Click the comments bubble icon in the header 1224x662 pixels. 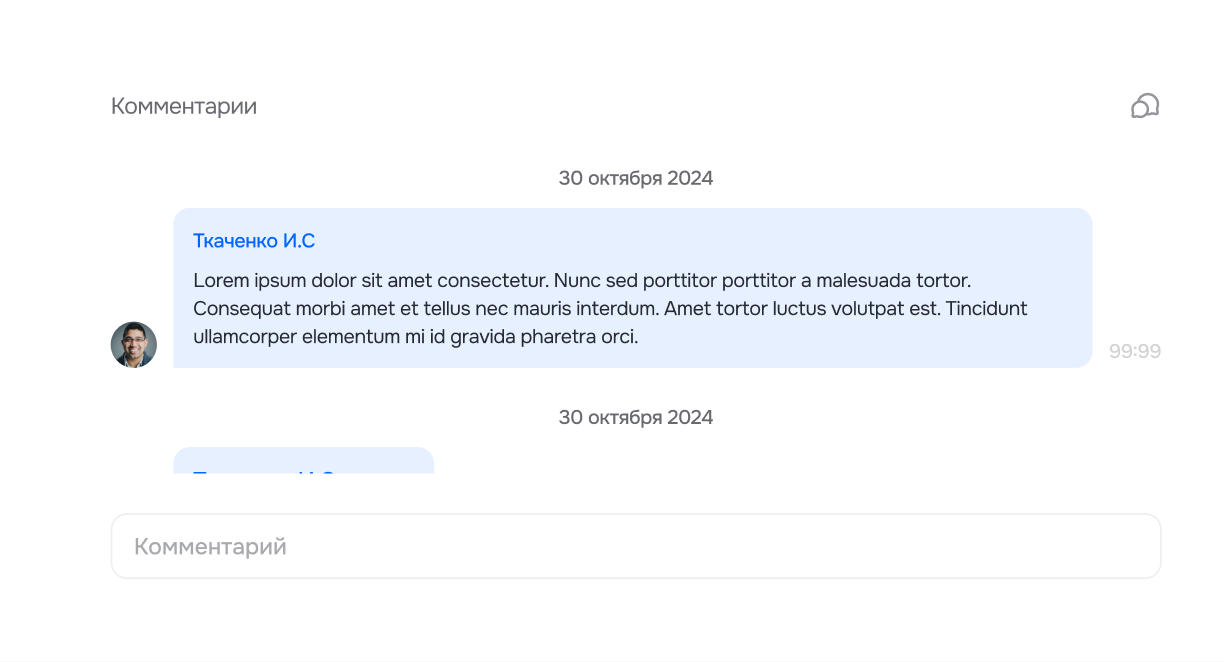click(x=1145, y=106)
